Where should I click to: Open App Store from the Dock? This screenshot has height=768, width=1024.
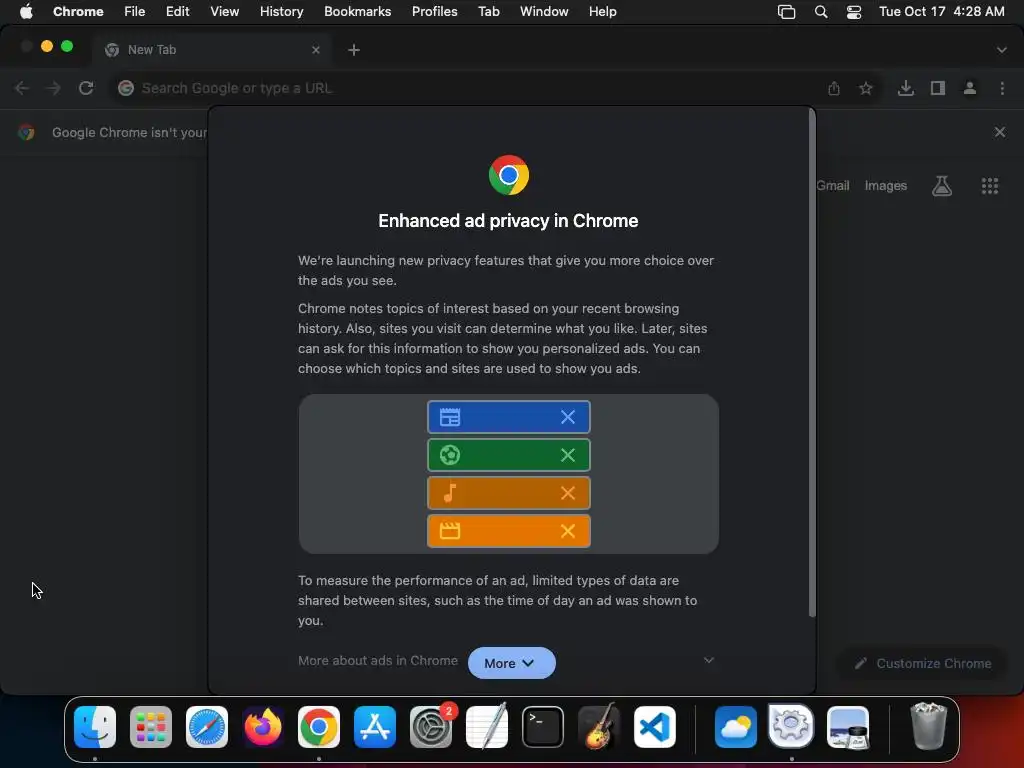pos(375,727)
